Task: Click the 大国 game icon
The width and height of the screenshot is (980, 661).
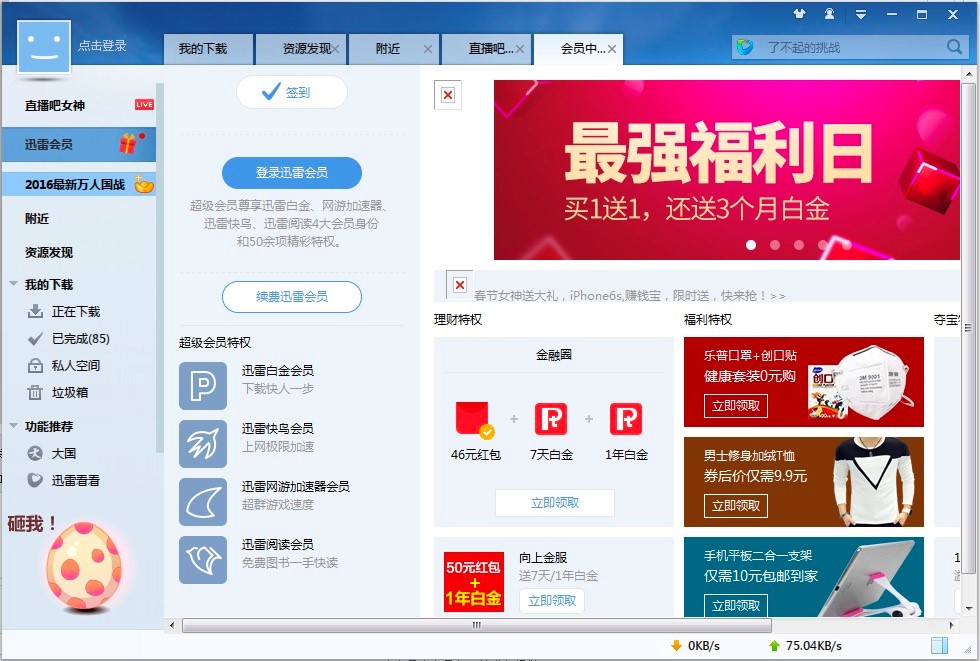Action: click(36, 453)
